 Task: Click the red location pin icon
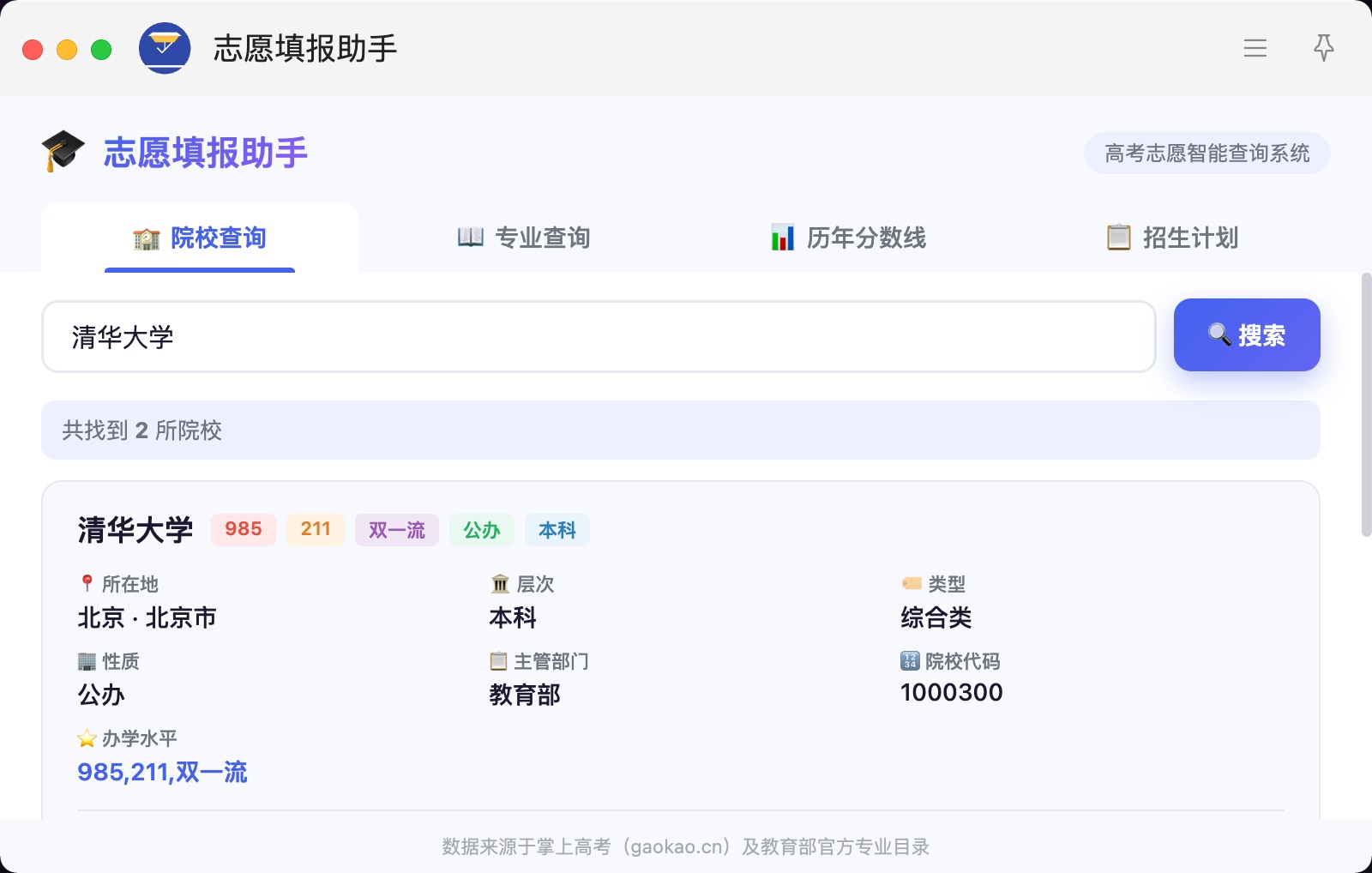(87, 584)
